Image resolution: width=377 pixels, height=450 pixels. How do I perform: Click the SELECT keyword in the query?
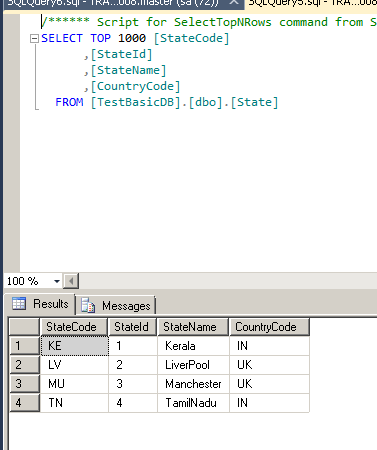(62, 38)
